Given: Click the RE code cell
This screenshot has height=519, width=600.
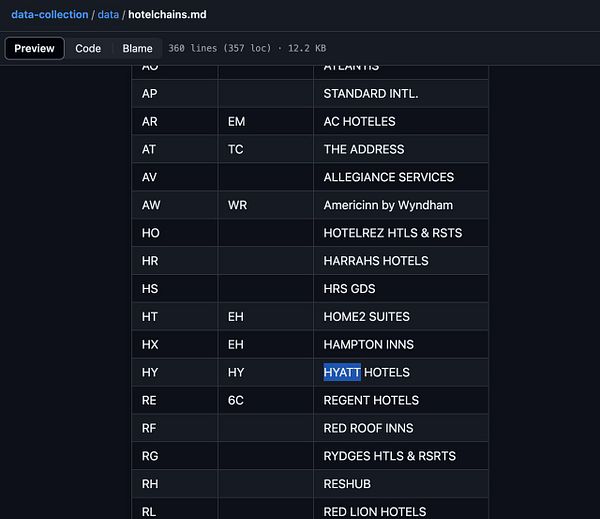Looking at the screenshot, I should 175,400.
